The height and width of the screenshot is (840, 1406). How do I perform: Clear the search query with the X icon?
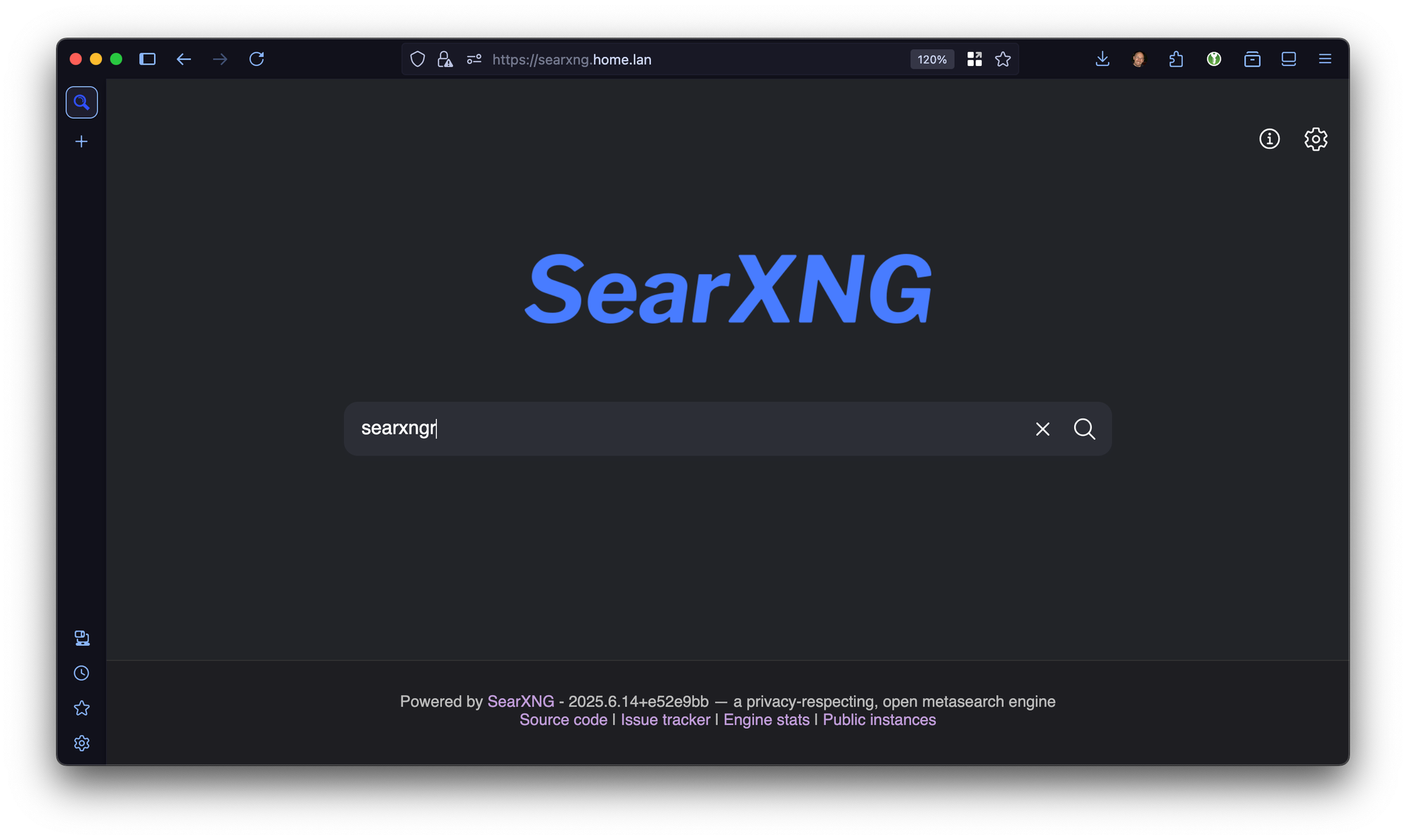tap(1043, 429)
